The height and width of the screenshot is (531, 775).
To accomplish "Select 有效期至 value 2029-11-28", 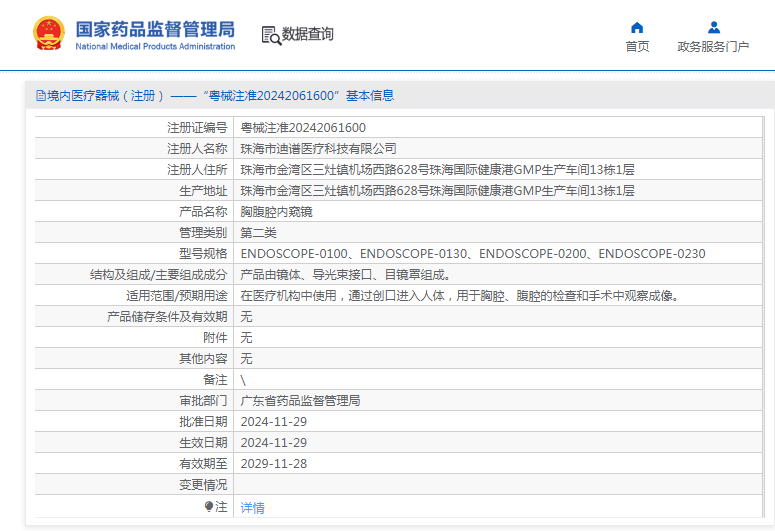I will (273, 464).
